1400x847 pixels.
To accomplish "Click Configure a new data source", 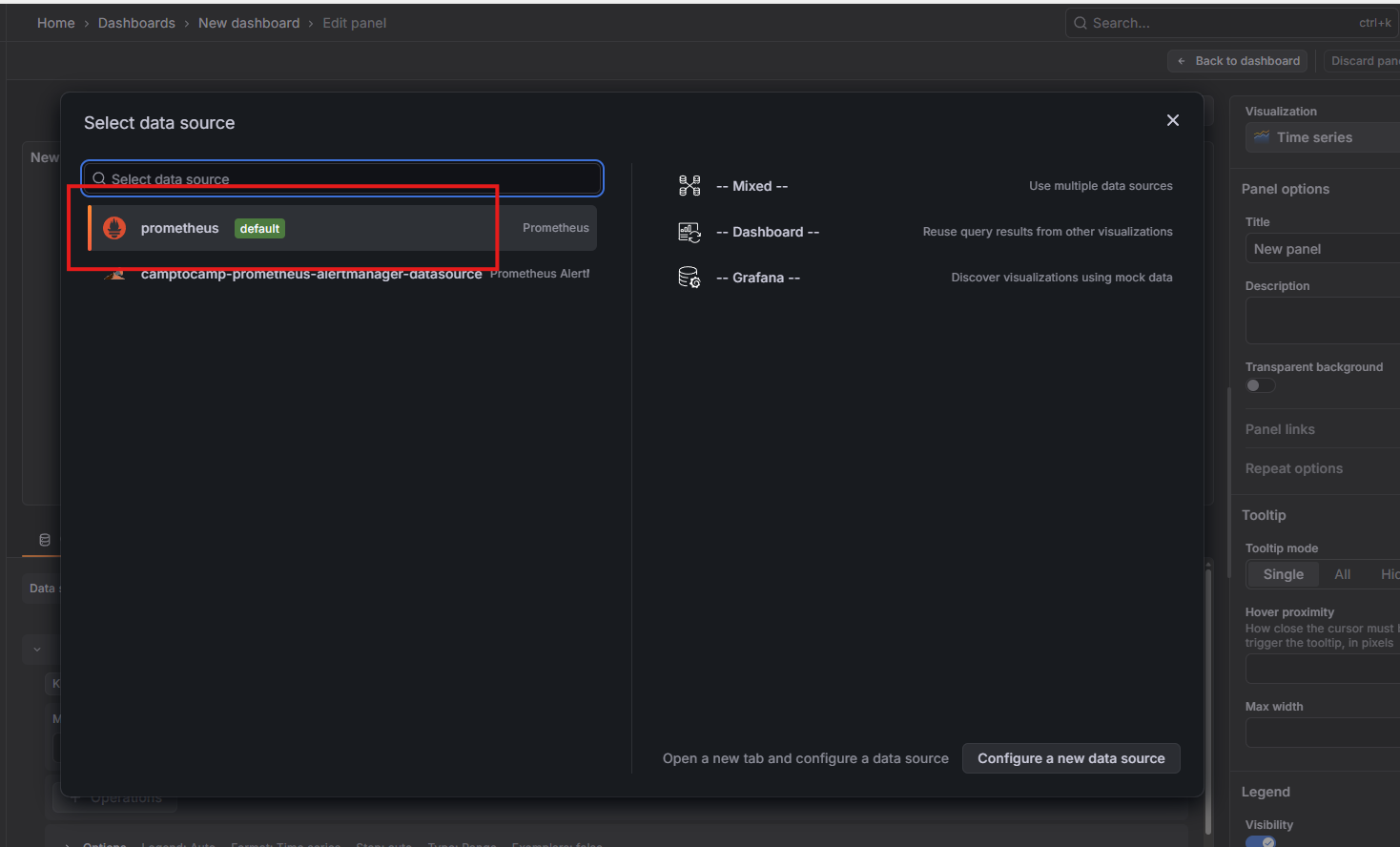I will click(x=1070, y=758).
